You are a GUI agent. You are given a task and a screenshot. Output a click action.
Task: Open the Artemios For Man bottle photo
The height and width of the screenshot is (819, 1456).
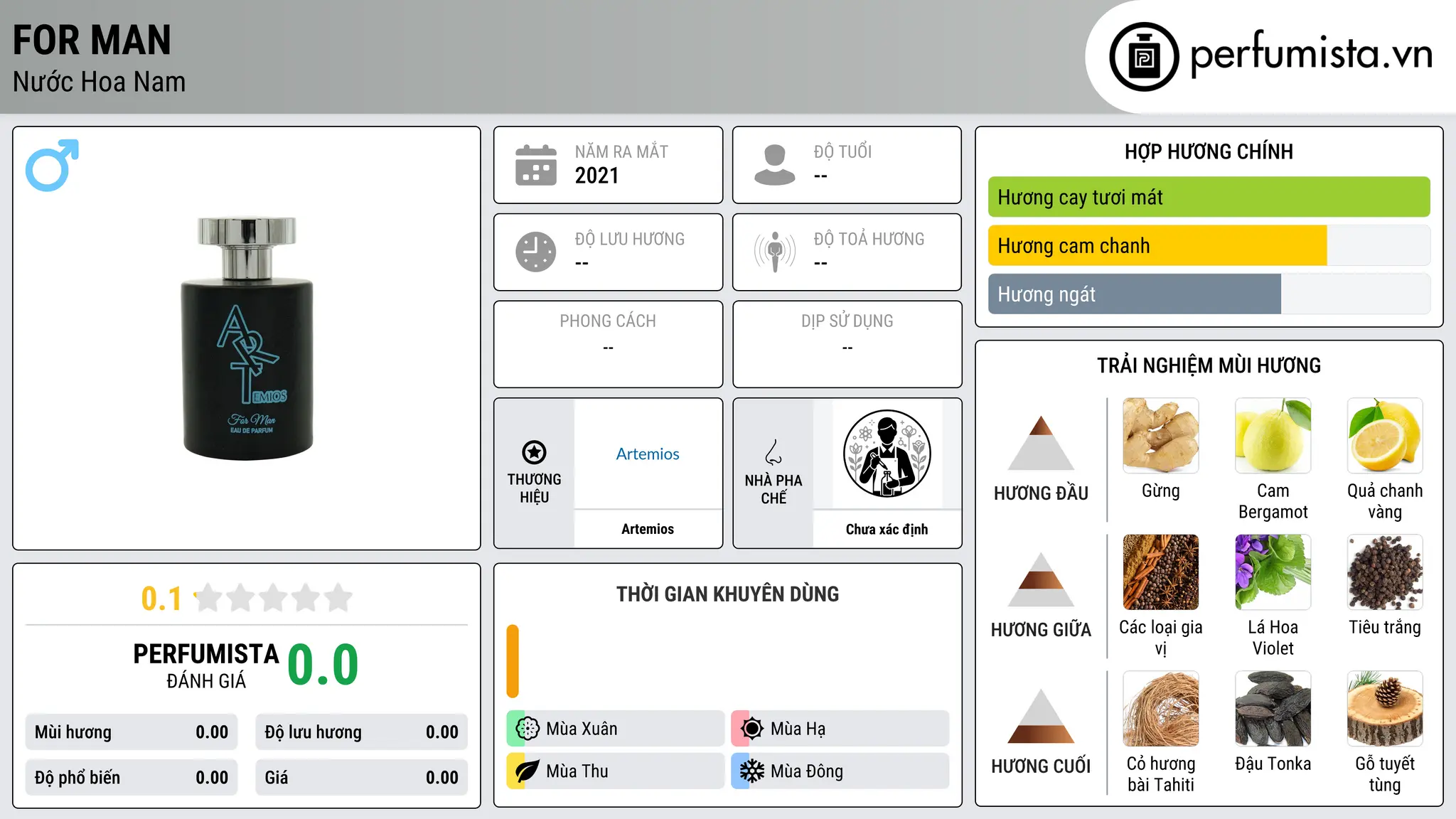247,338
